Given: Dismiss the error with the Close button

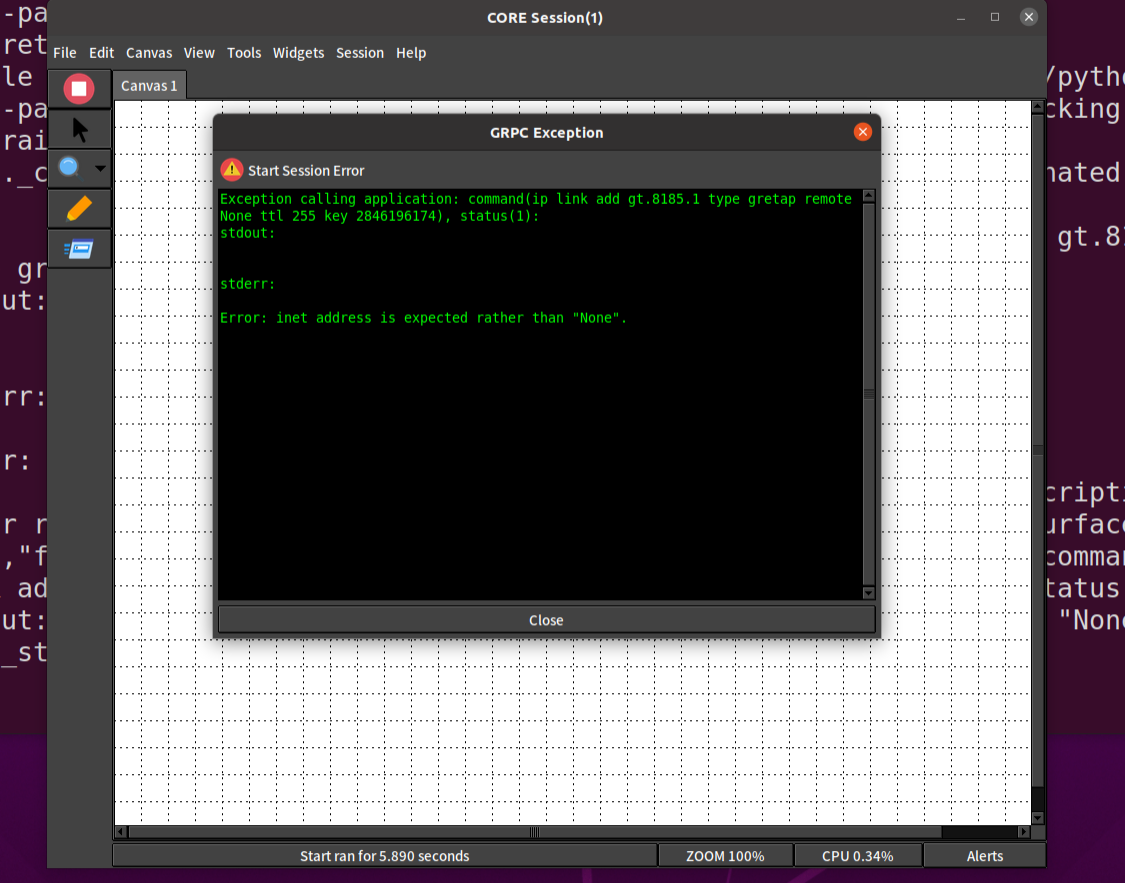Looking at the screenshot, I should (546, 619).
